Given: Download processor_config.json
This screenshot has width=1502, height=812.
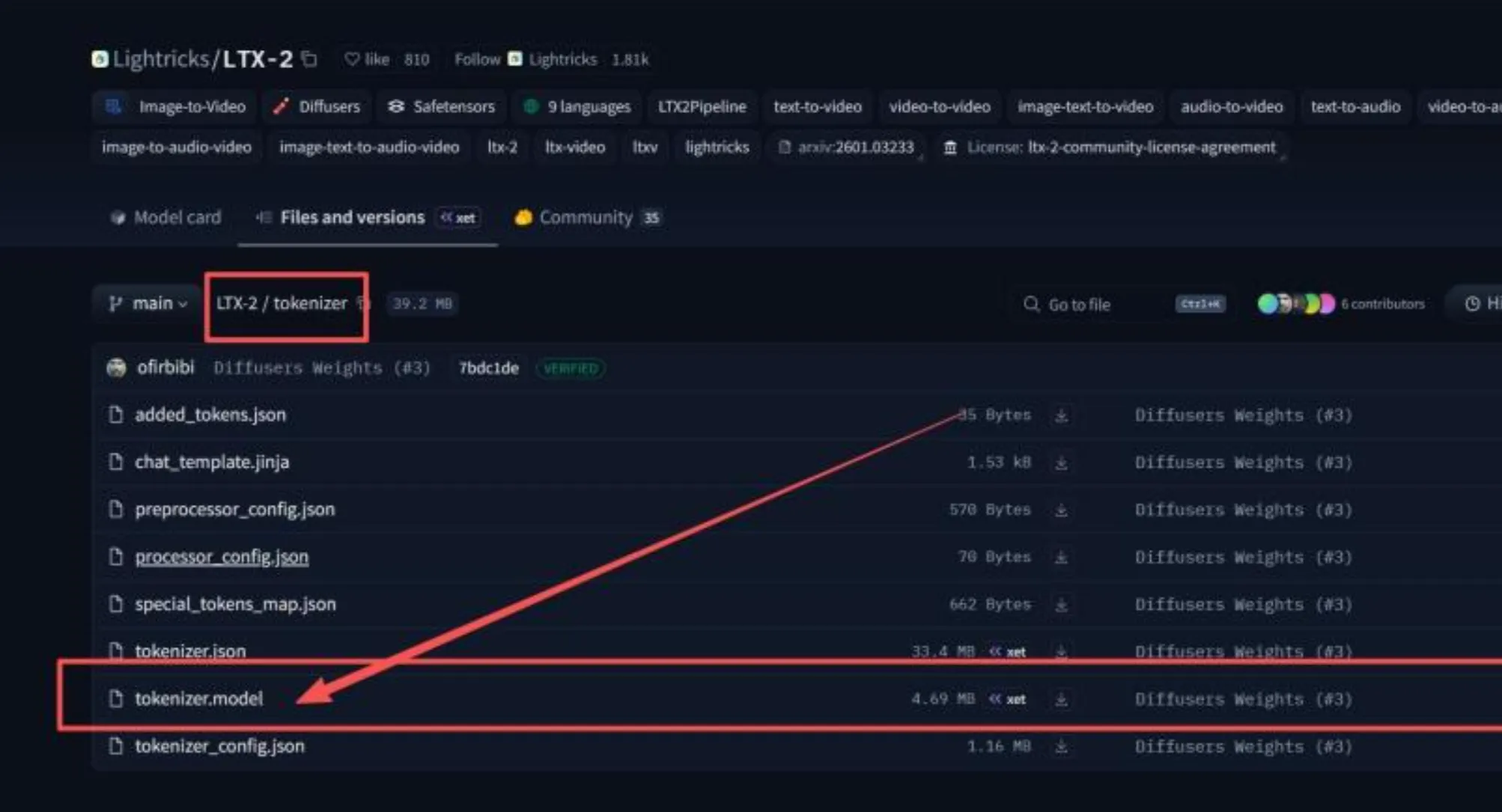Looking at the screenshot, I should point(1061,557).
